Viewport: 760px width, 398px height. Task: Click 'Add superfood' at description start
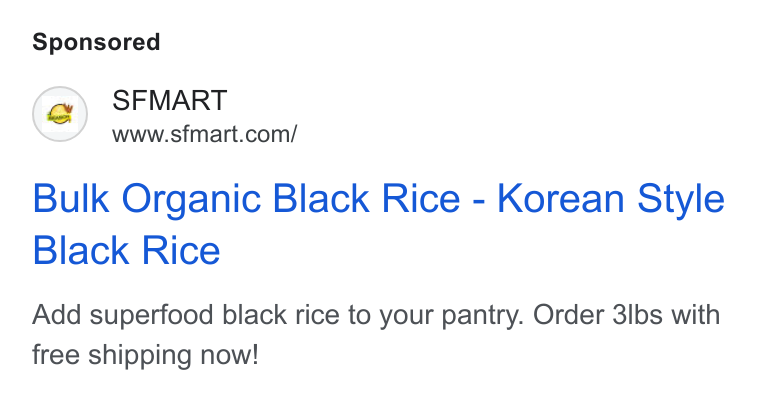click(123, 316)
